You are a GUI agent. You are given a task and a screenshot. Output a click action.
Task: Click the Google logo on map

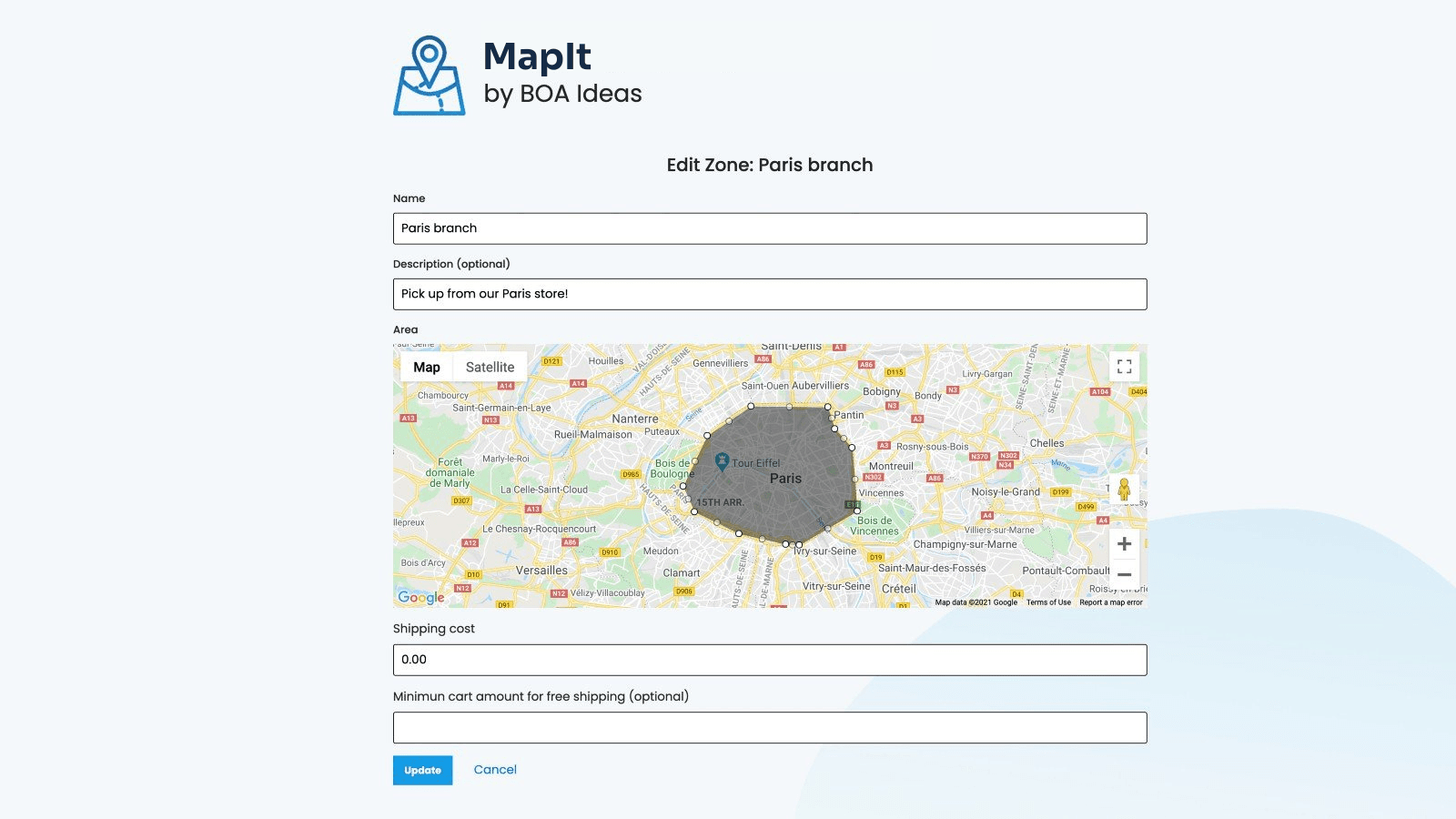click(x=421, y=597)
